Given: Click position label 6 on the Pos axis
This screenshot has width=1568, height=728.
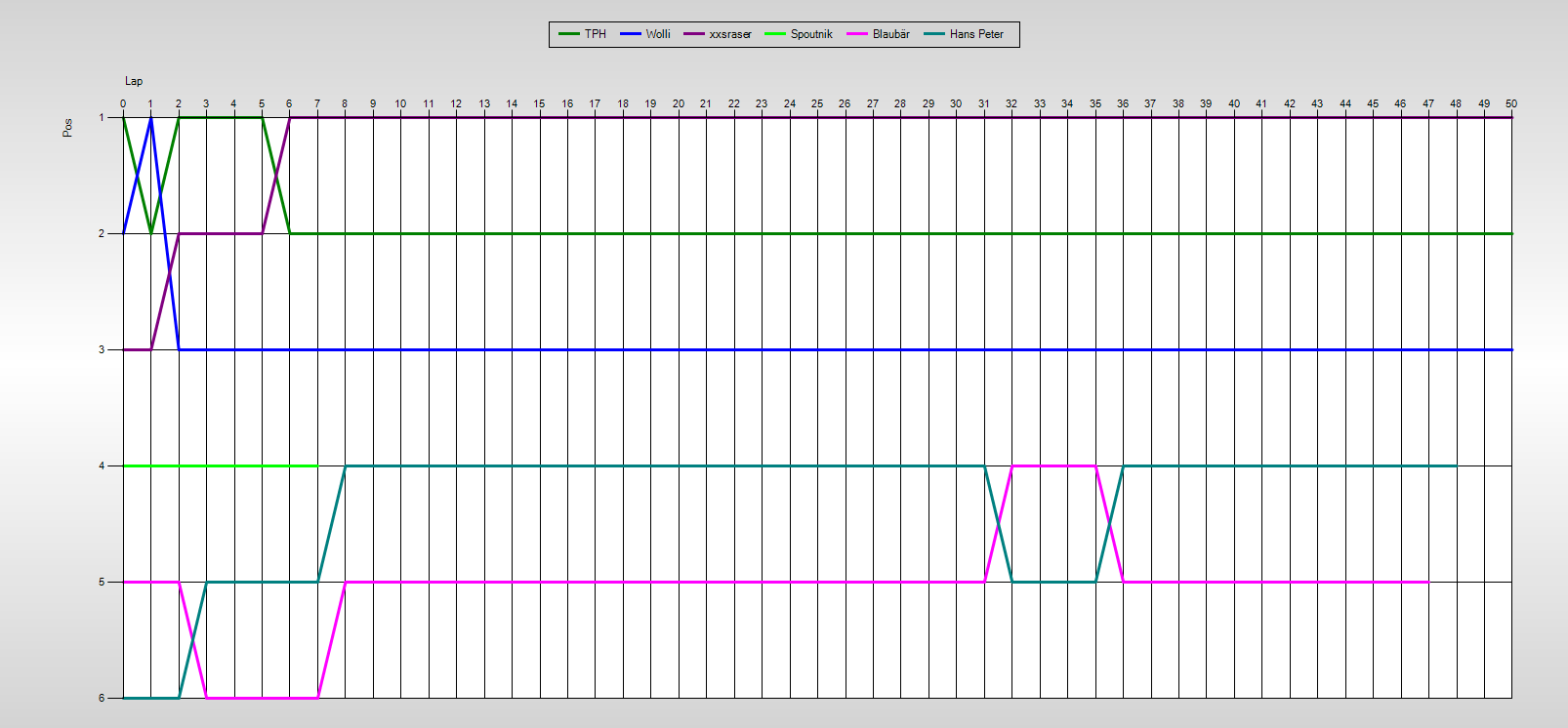Looking at the screenshot, I should pyautogui.click(x=102, y=698).
